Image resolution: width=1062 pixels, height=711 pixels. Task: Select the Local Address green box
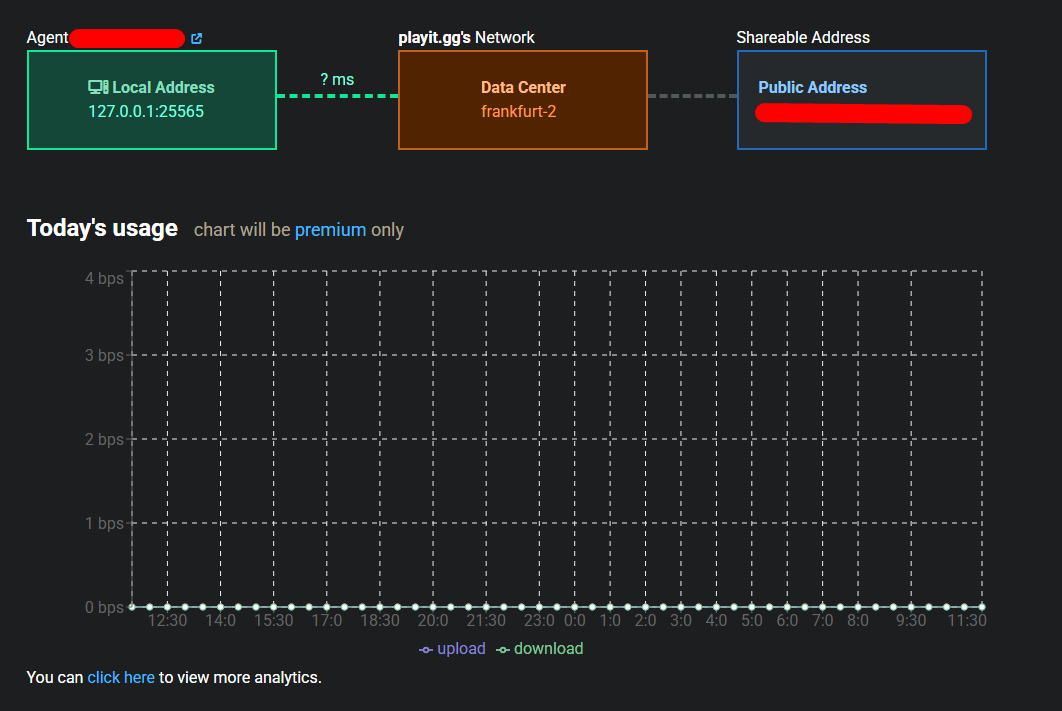coord(152,100)
